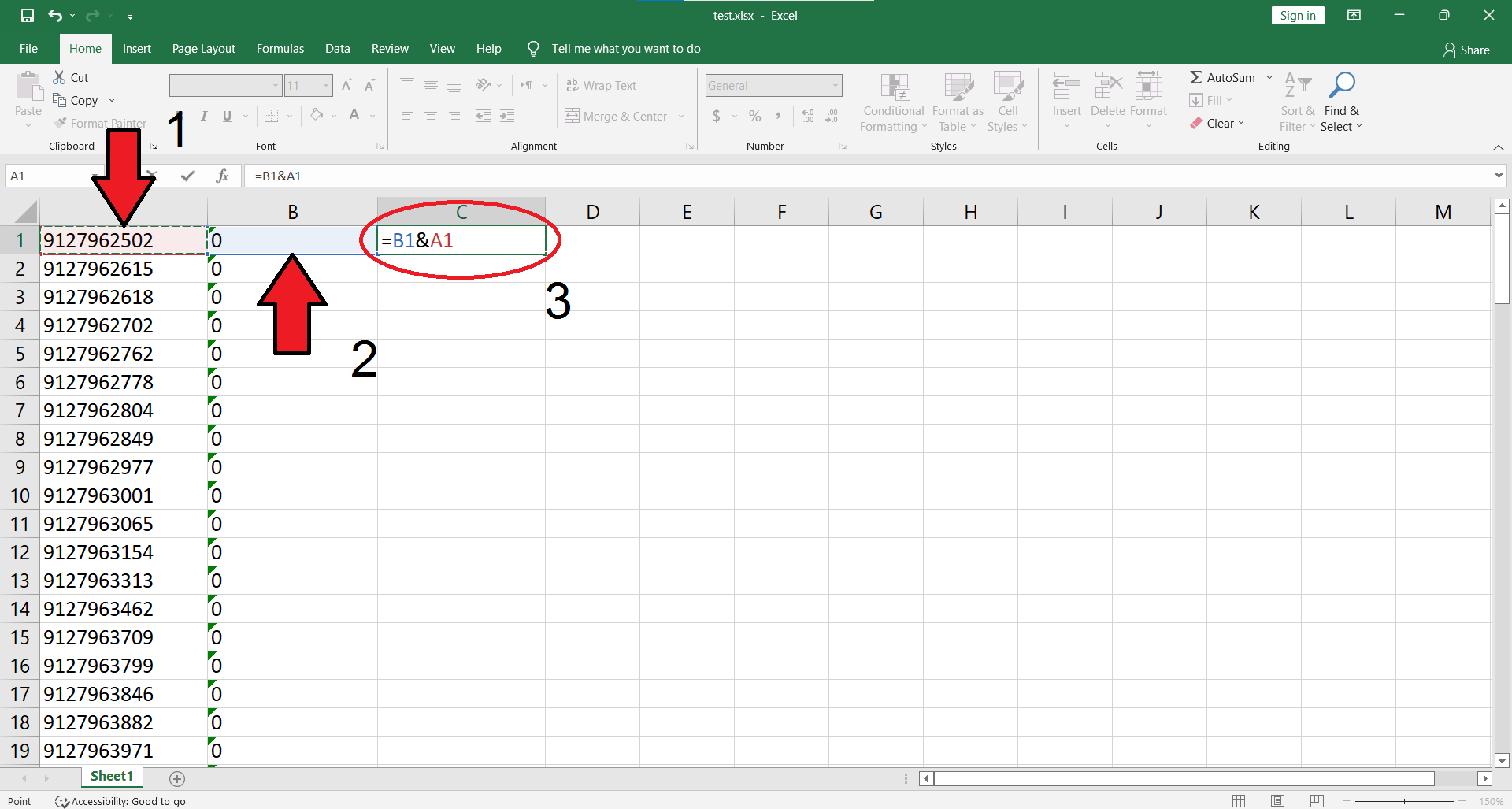Add a new sheet with plus icon
The image size is (1512, 809).
[x=177, y=778]
